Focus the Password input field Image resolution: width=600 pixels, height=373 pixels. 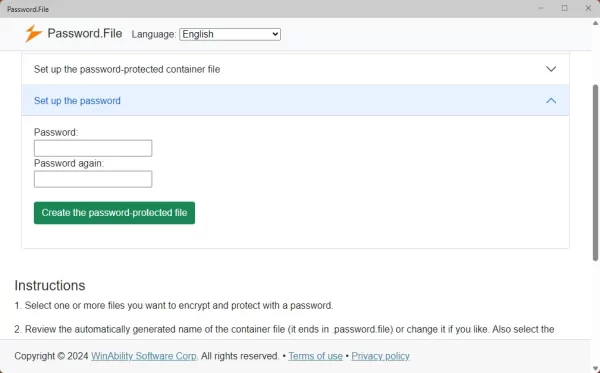point(93,148)
